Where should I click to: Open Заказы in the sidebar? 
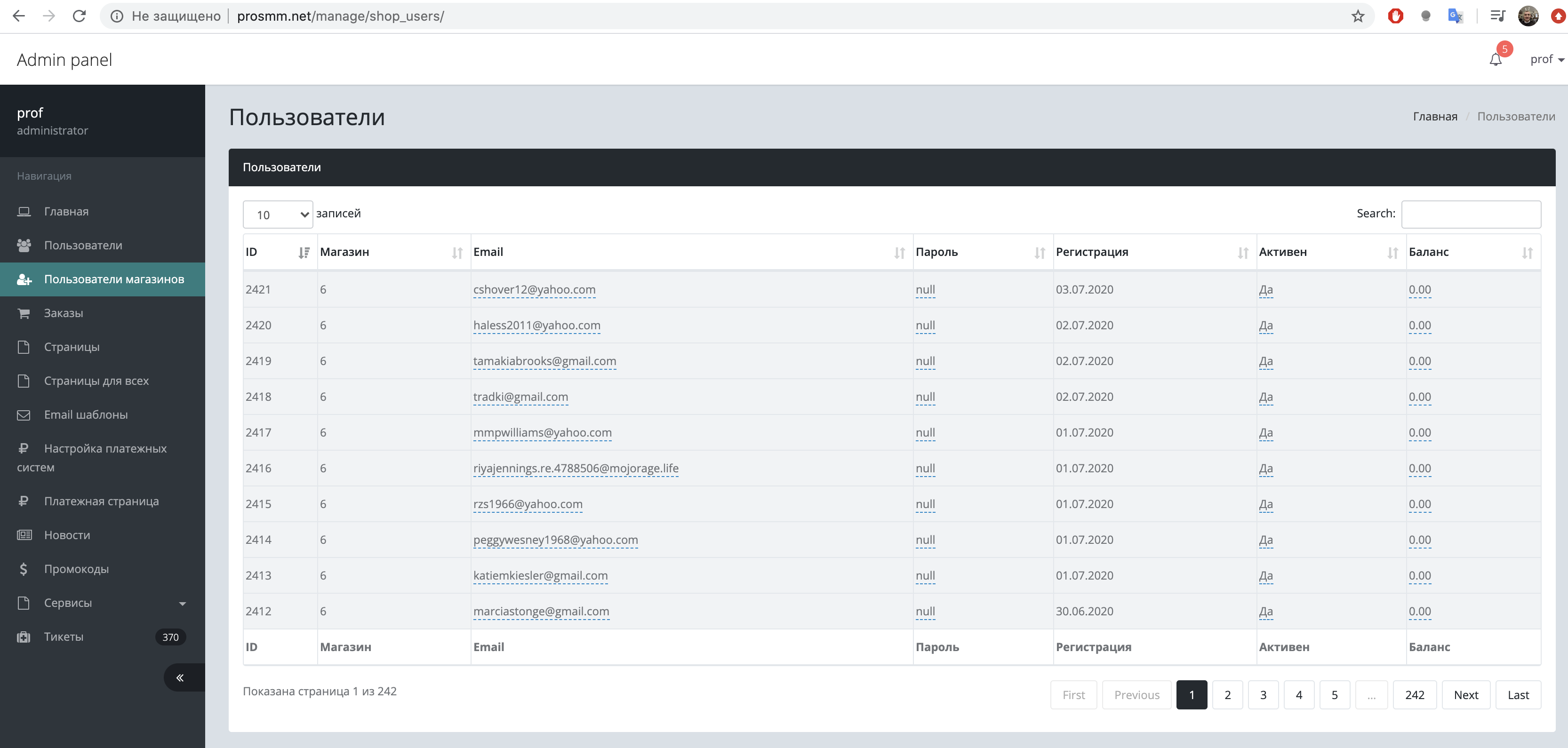64,313
